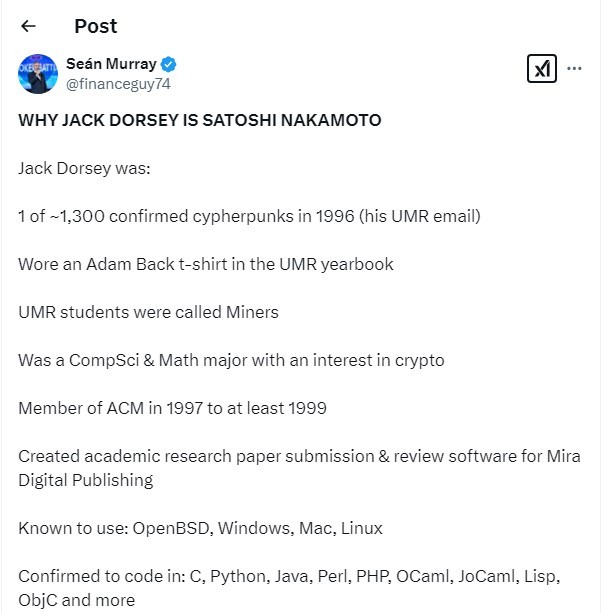The width and height of the screenshot is (602, 613).
Task: Go back using the left arrow
Action: [x=28, y=26]
